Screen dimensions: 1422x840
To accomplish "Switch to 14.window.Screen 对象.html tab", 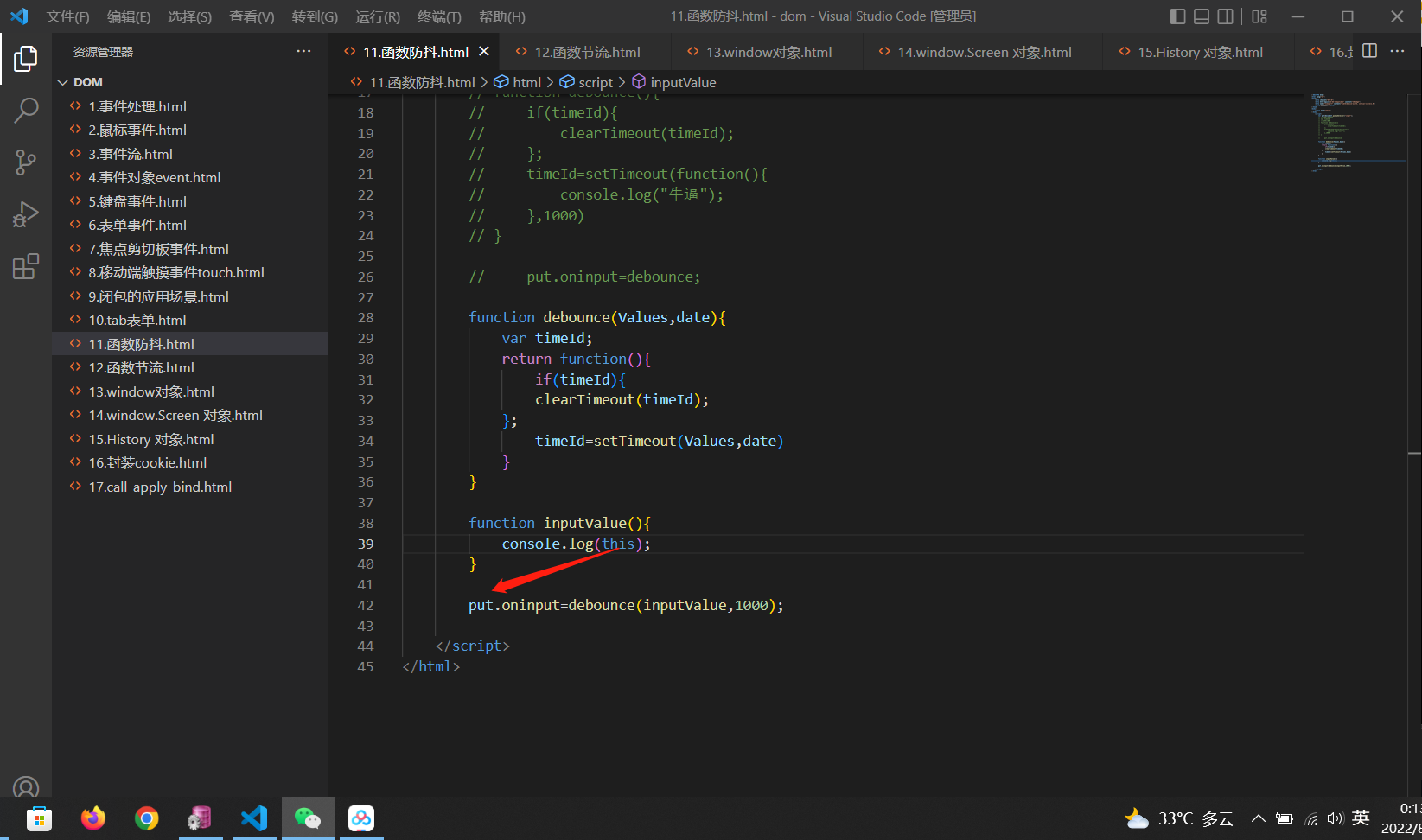I will pyautogui.click(x=984, y=52).
